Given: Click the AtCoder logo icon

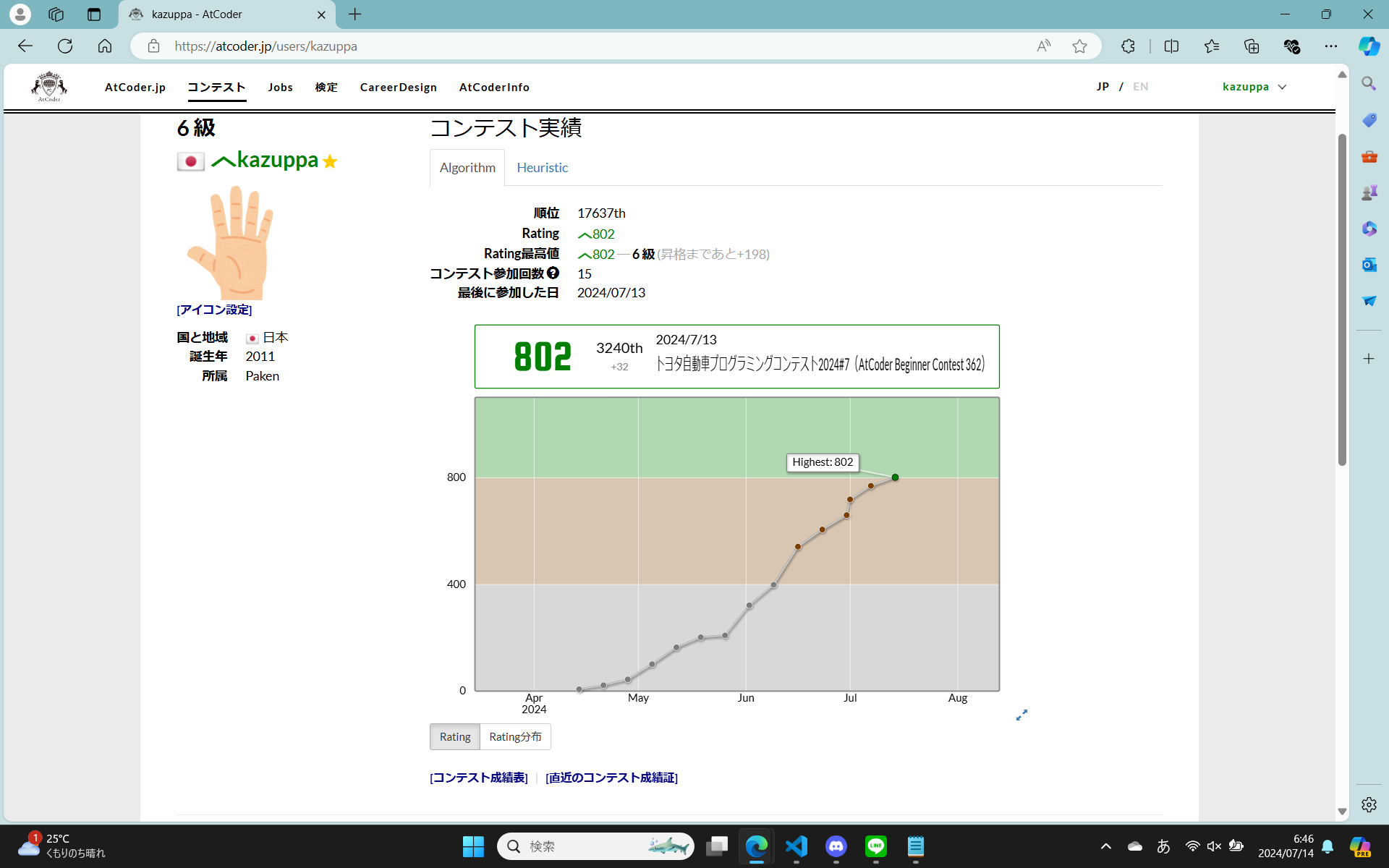Looking at the screenshot, I should (49, 87).
